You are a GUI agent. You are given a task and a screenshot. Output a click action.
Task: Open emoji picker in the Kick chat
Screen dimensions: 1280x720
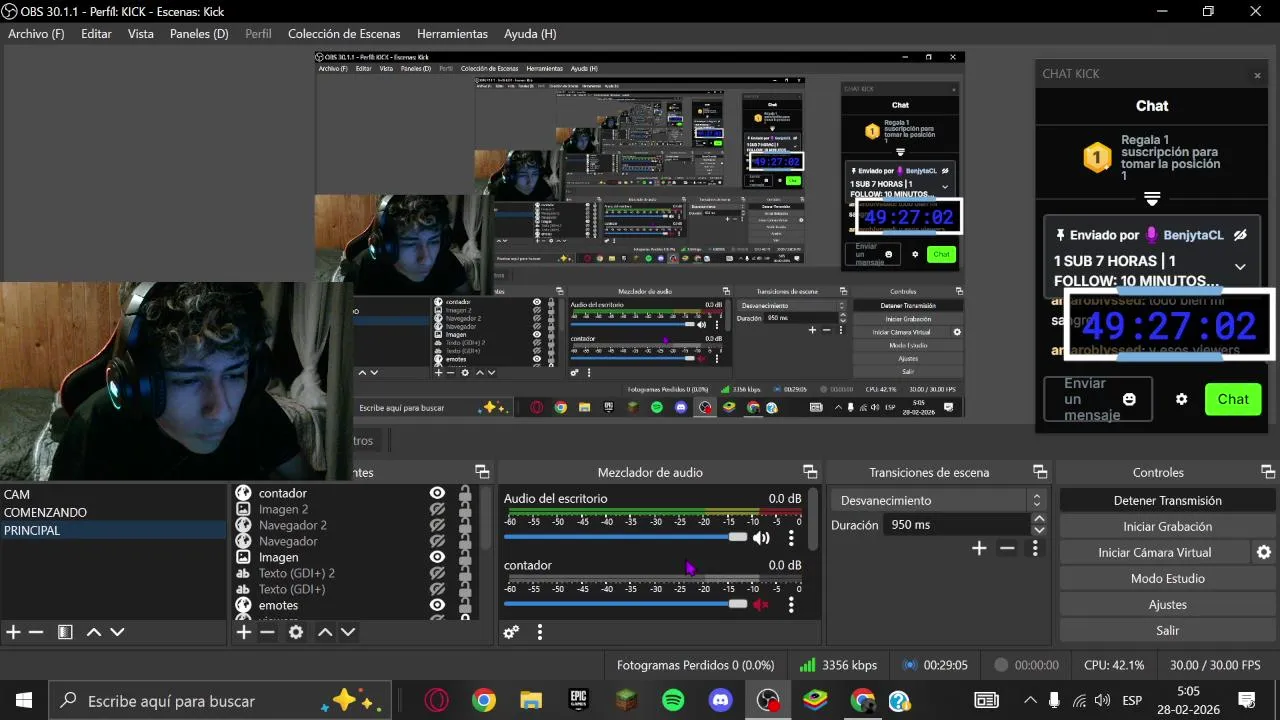[1129, 399]
